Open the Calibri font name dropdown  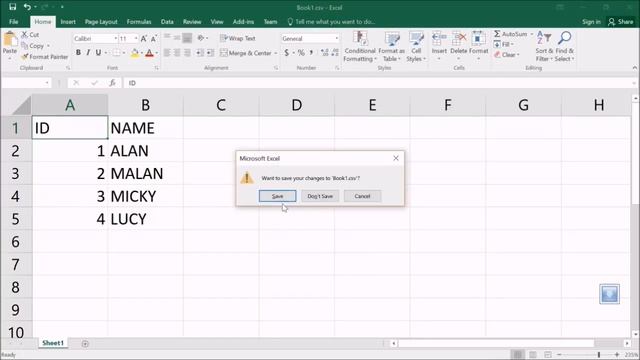coord(116,38)
